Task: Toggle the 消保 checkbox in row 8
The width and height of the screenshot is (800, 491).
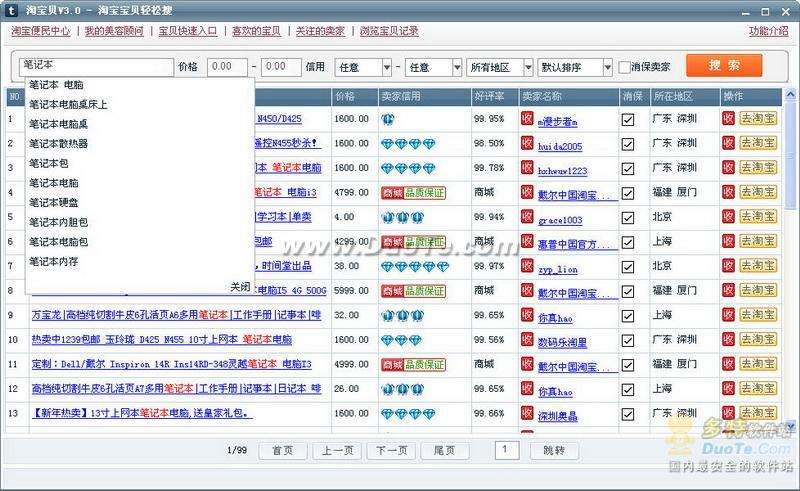Action: coord(628,291)
